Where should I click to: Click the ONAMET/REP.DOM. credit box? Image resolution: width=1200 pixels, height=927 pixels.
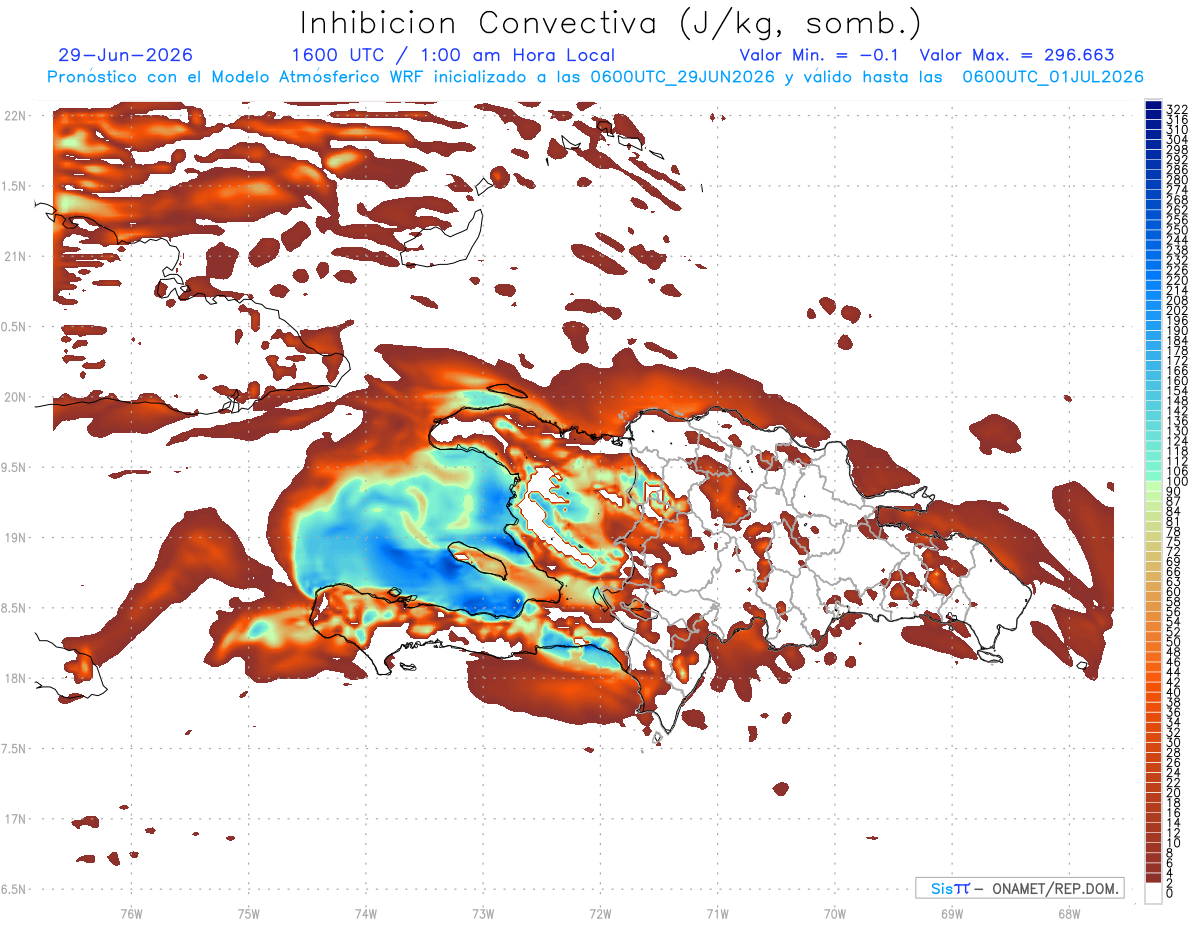(x=1020, y=888)
